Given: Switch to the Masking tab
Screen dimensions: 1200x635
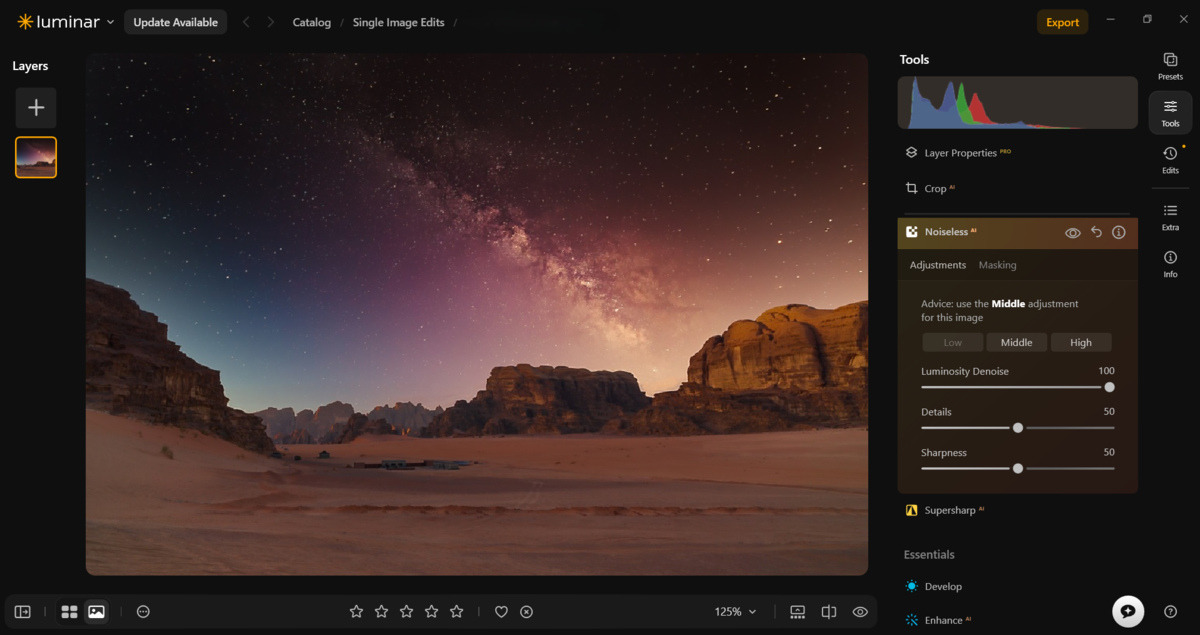Looking at the screenshot, I should (x=997, y=265).
